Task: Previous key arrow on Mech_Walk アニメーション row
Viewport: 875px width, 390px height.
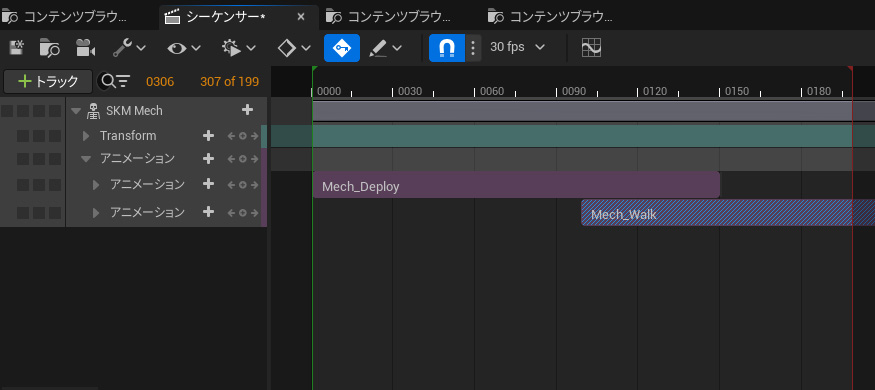Action: click(231, 213)
